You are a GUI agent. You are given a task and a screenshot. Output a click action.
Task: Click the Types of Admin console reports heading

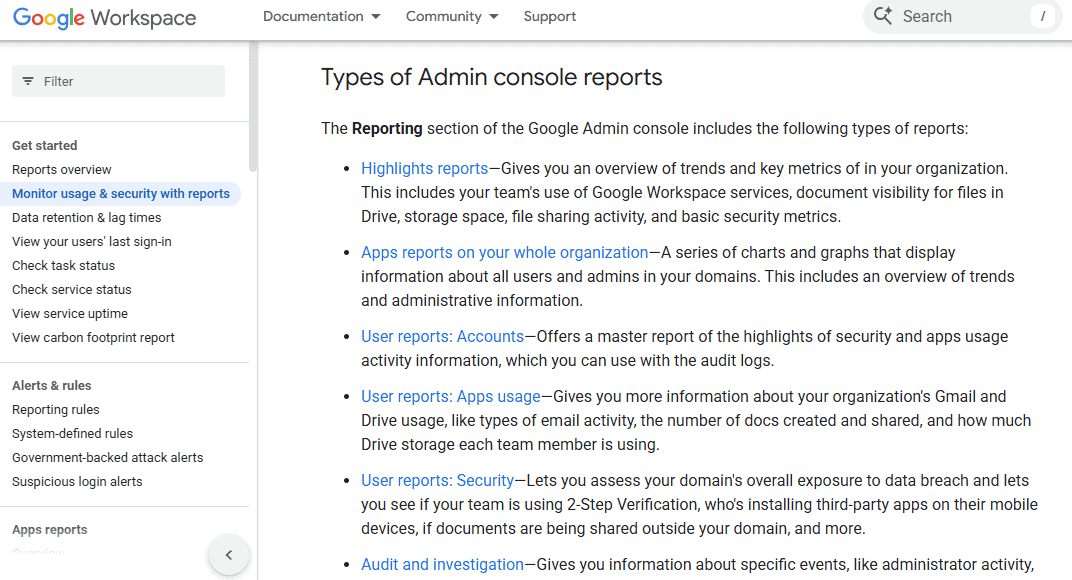pyautogui.click(x=492, y=77)
